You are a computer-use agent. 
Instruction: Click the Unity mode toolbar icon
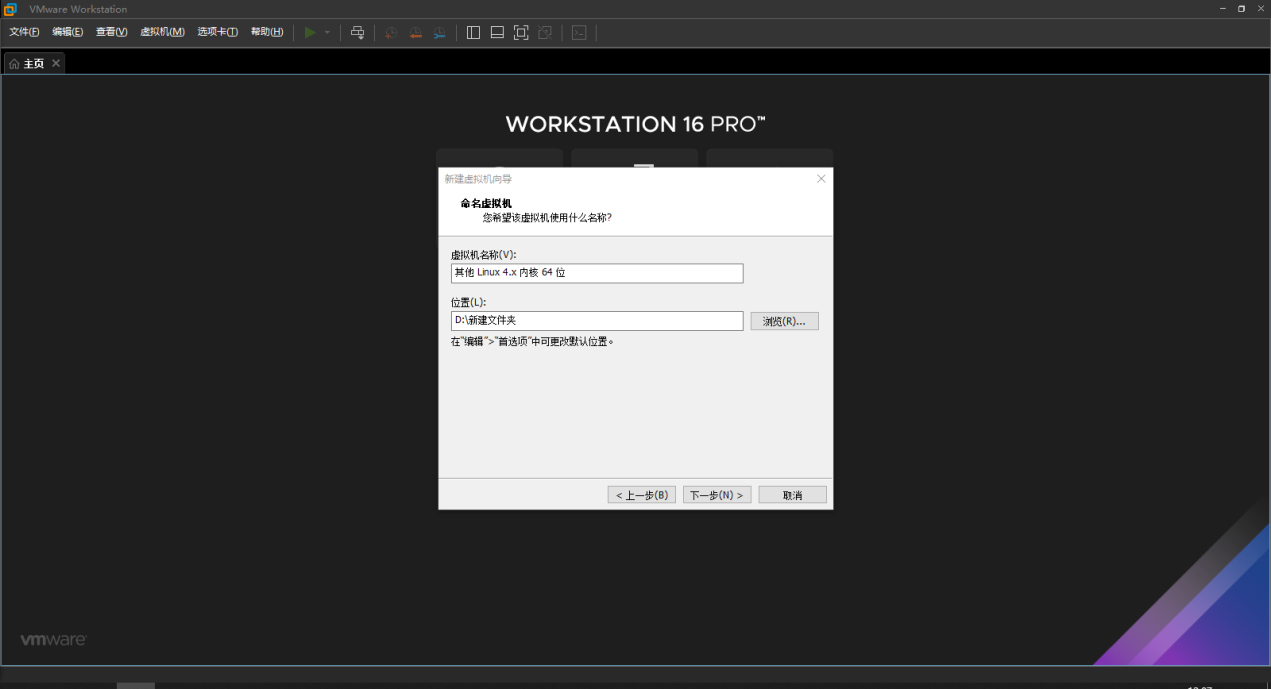pyautogui.click(x=545, y=32)
